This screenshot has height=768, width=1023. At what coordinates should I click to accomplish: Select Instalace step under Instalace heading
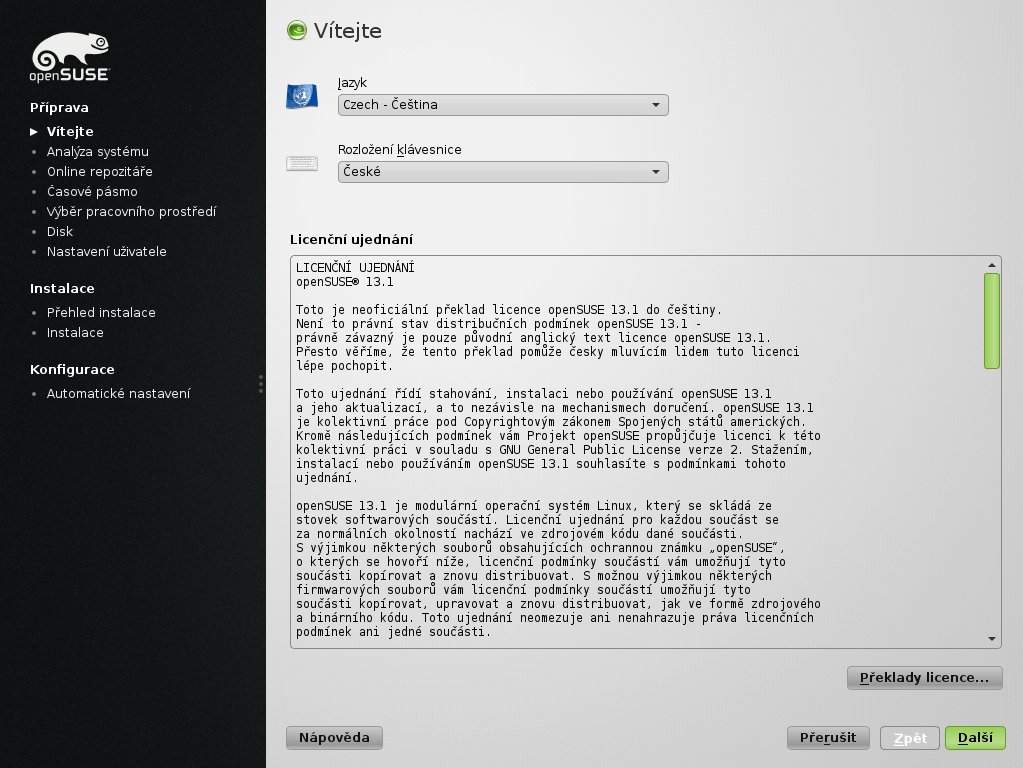click(x=75, y=333)
